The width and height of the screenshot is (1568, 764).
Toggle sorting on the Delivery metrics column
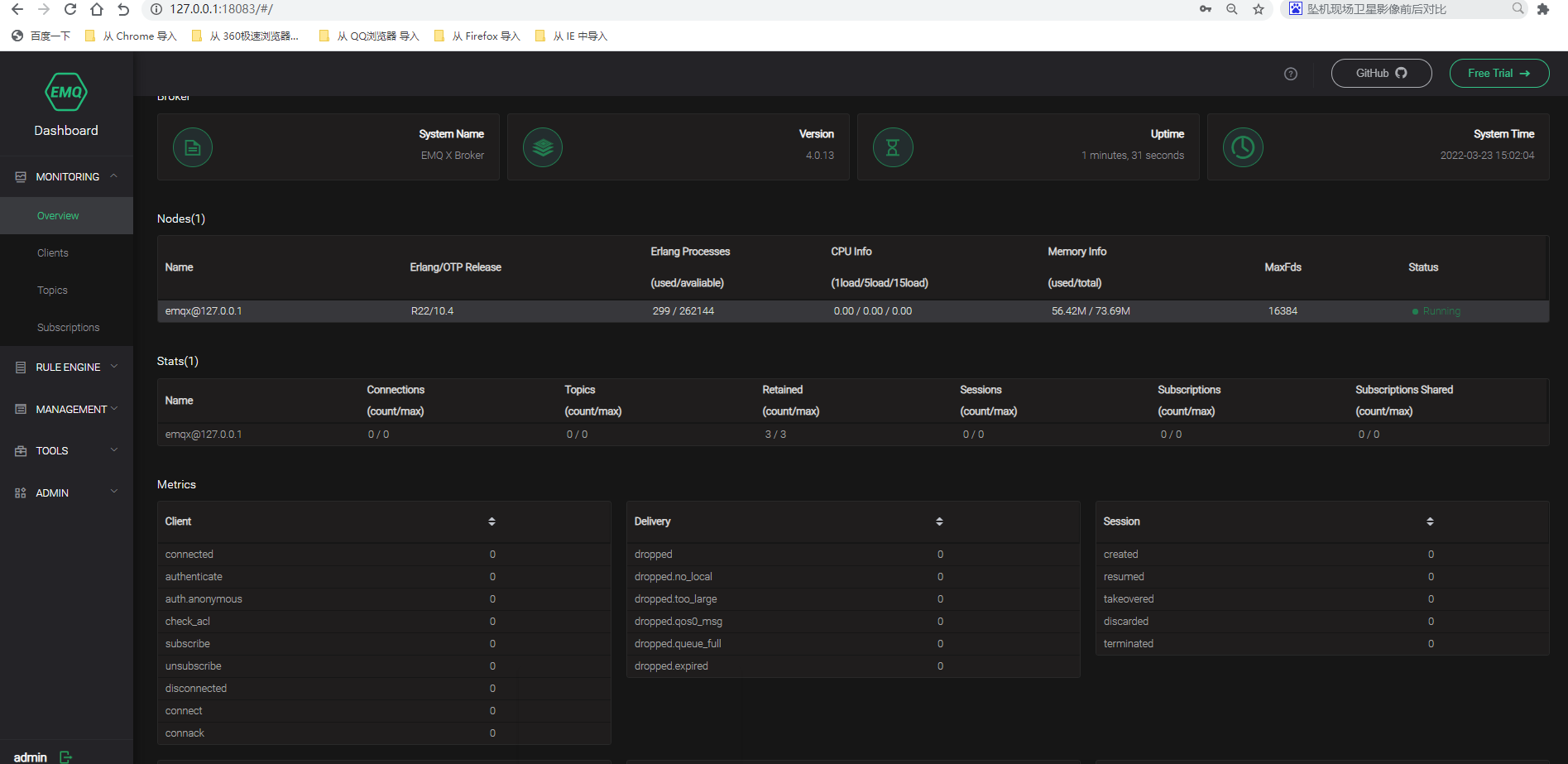(x=940, y=521)
